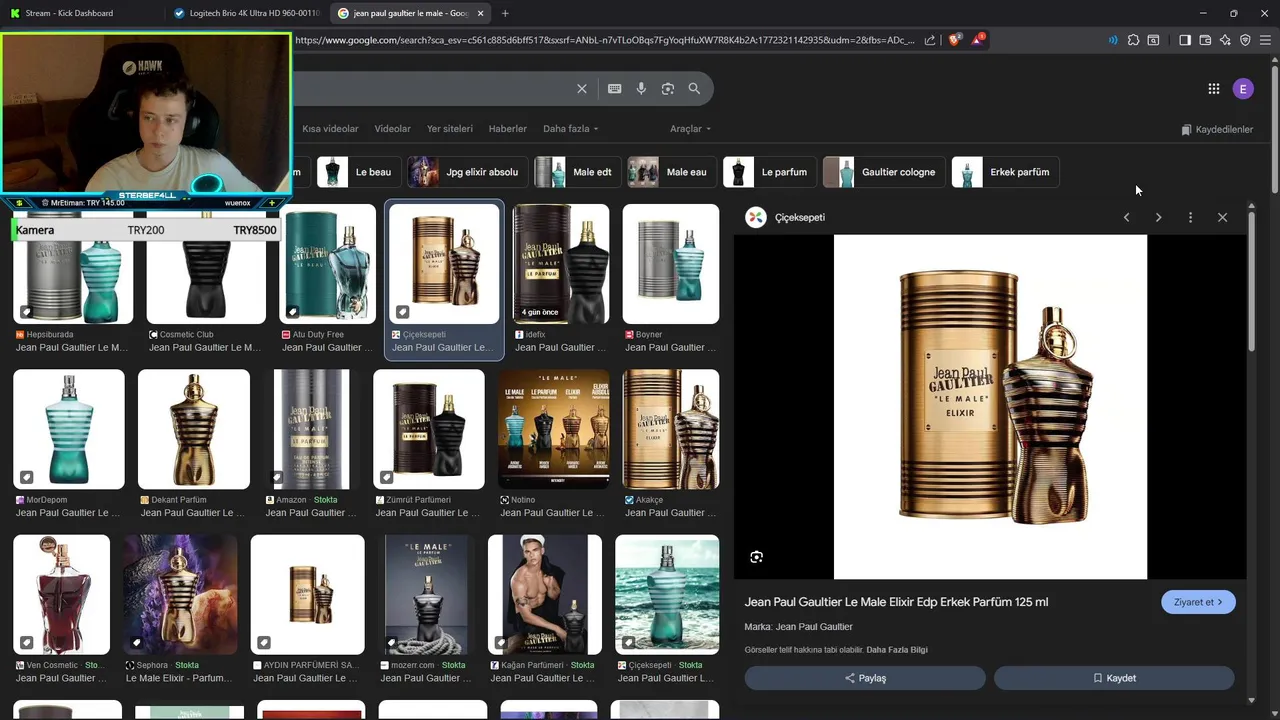The width and height of the screenshot is (1280, 720).
Task: Share this page from address bar
Action: point(930,40)
